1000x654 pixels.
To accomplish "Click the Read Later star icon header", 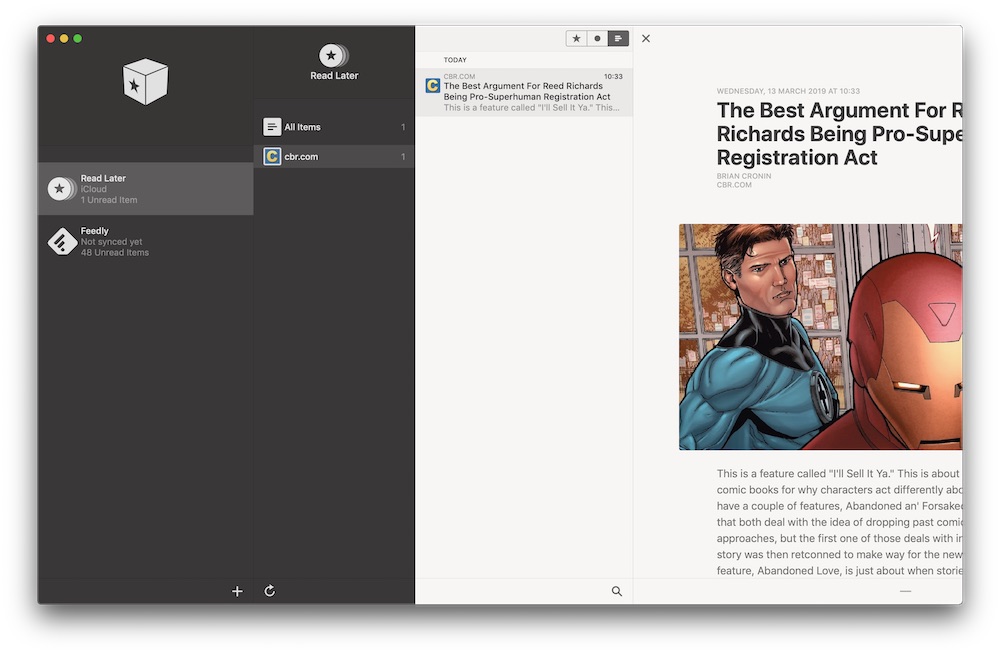I will coord(333,56).
